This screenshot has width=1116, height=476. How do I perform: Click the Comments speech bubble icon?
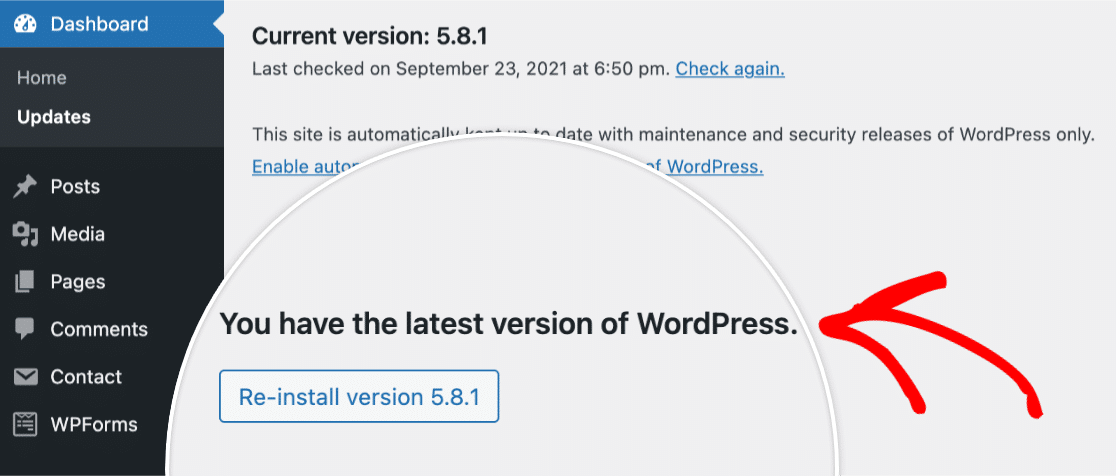[x=26, y=329]
